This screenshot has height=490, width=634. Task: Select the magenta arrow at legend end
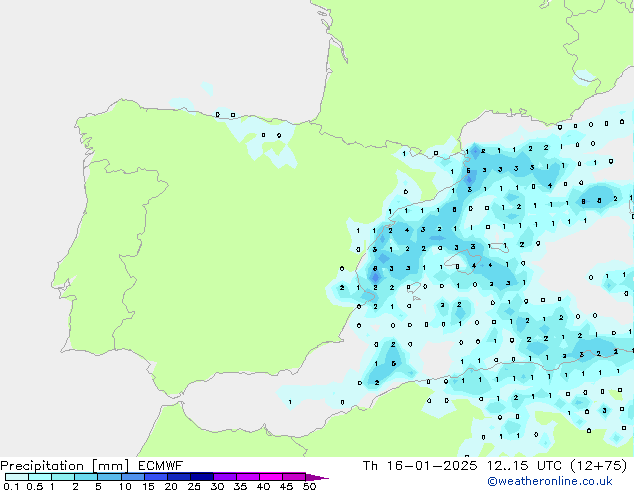click(317, 477)
